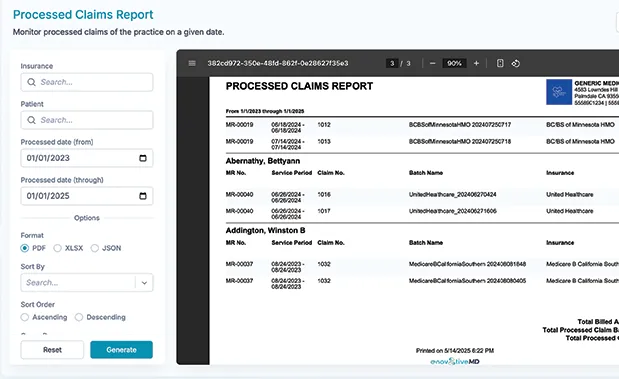Select the PDF format option
Viewport: 619px width, 379px height.
(24, 248)
